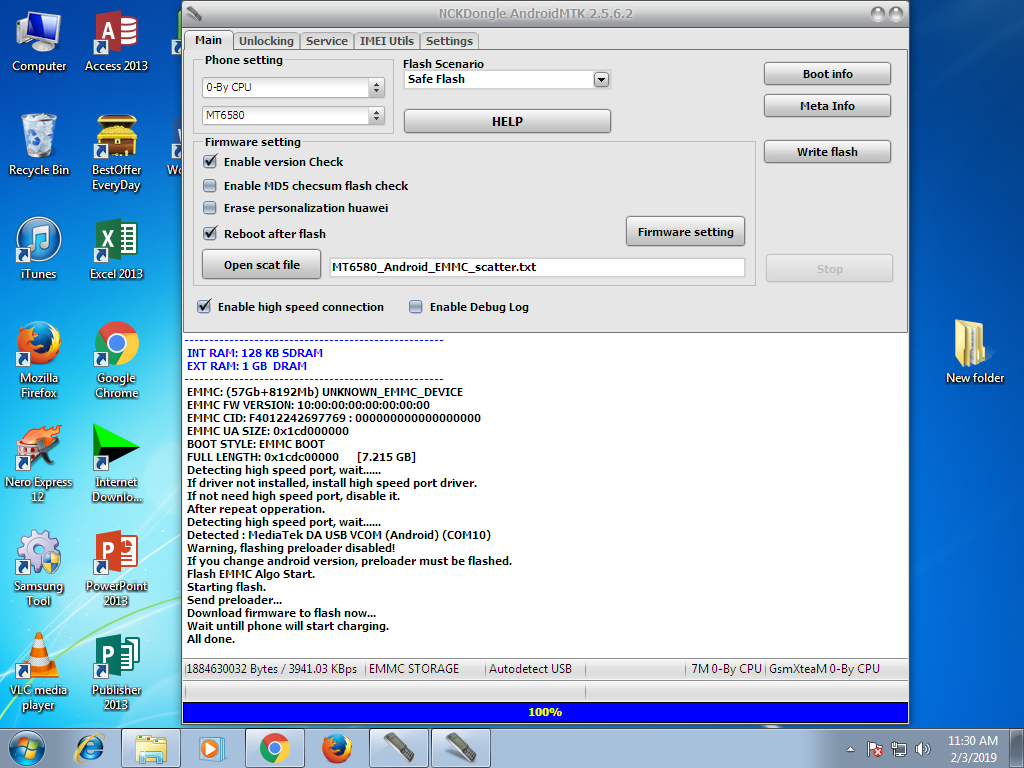Open the Flash Scenario Safe Flash dropdown

point(601,80)
